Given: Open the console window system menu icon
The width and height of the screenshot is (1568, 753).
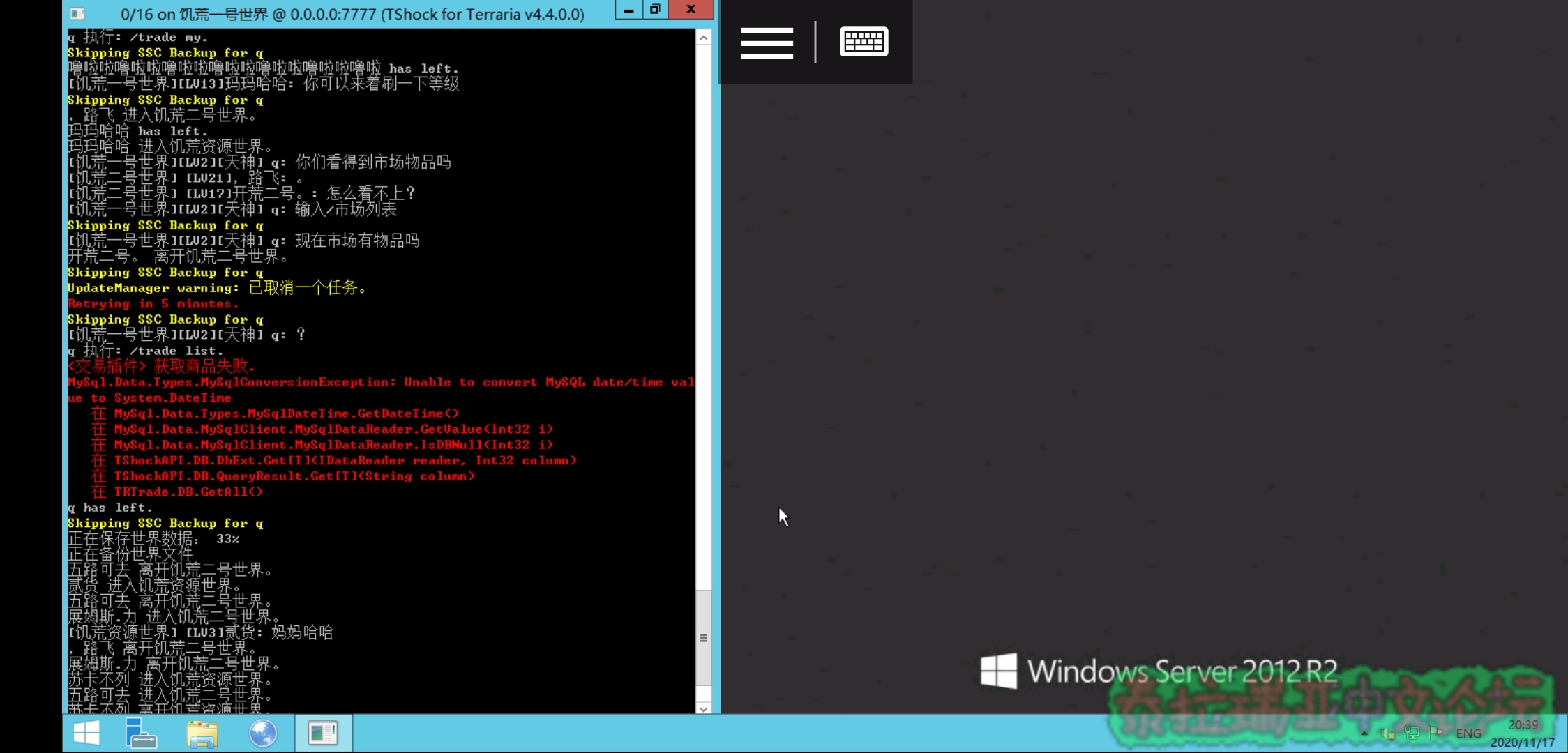Looking at the screenshot, I should tap(78, 13).
